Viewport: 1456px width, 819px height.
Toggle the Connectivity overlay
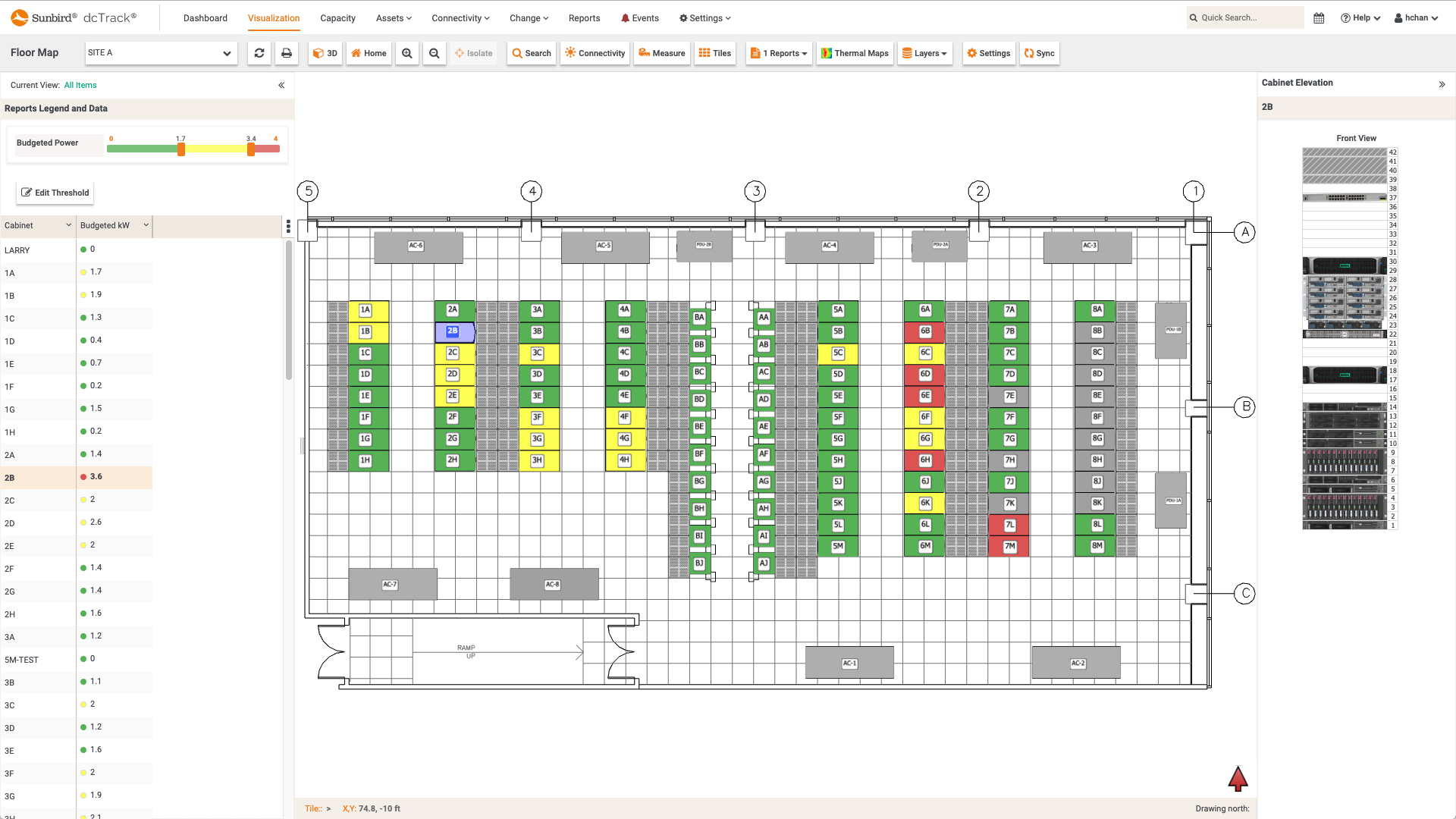(x=595, y=53)
